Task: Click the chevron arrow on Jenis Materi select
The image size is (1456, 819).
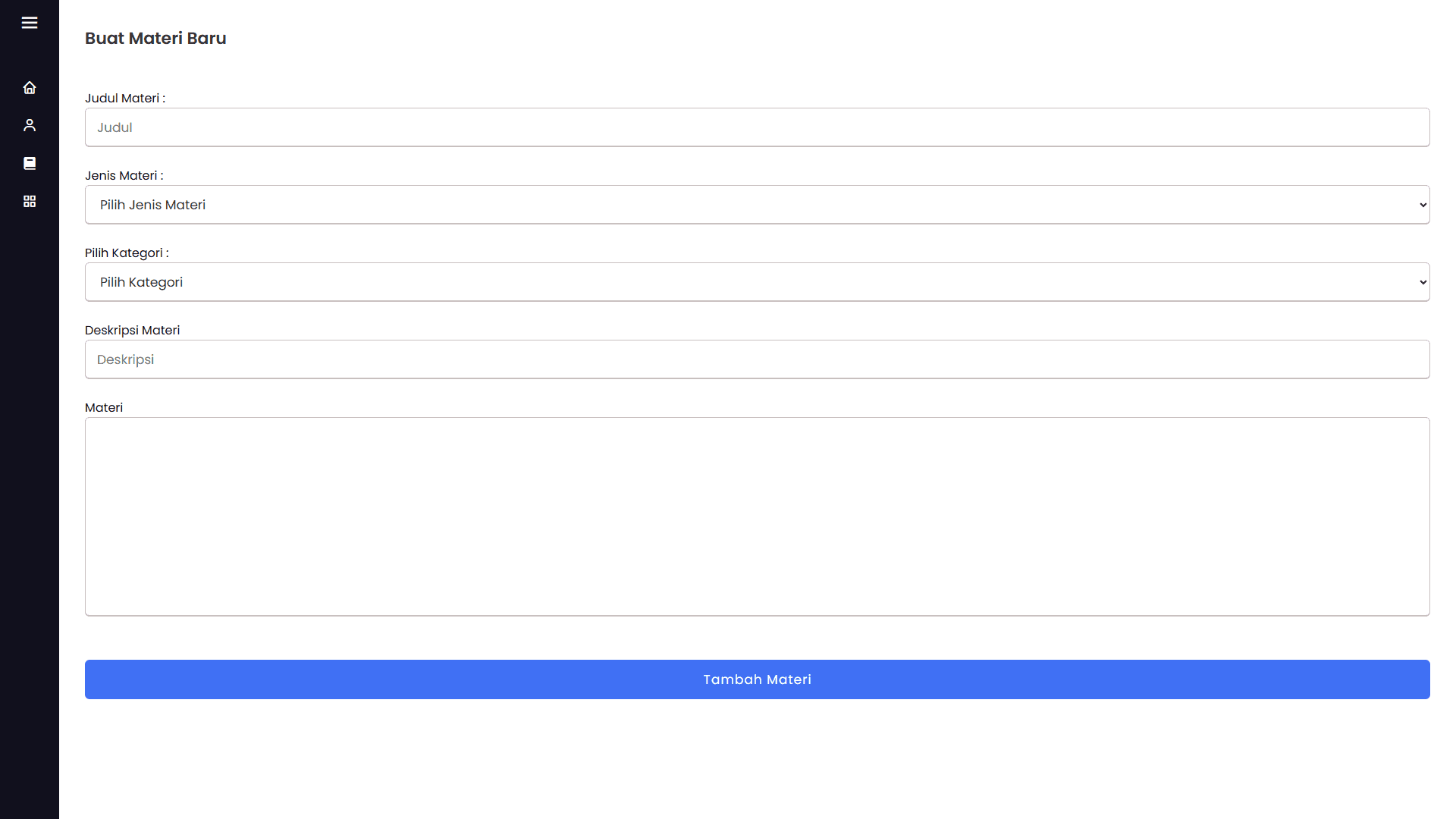Action: pyautogui.click(x=1423, y=205)
